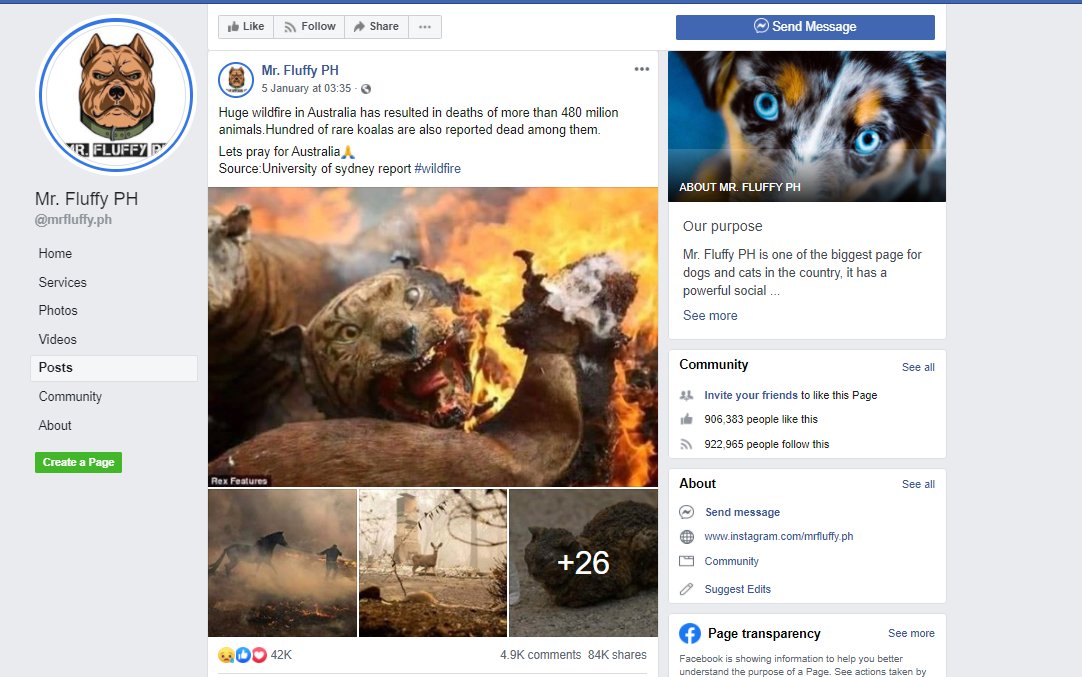1082x677 pixels.
Task: Open the #wildfire hashtag link
Action: 437,168
